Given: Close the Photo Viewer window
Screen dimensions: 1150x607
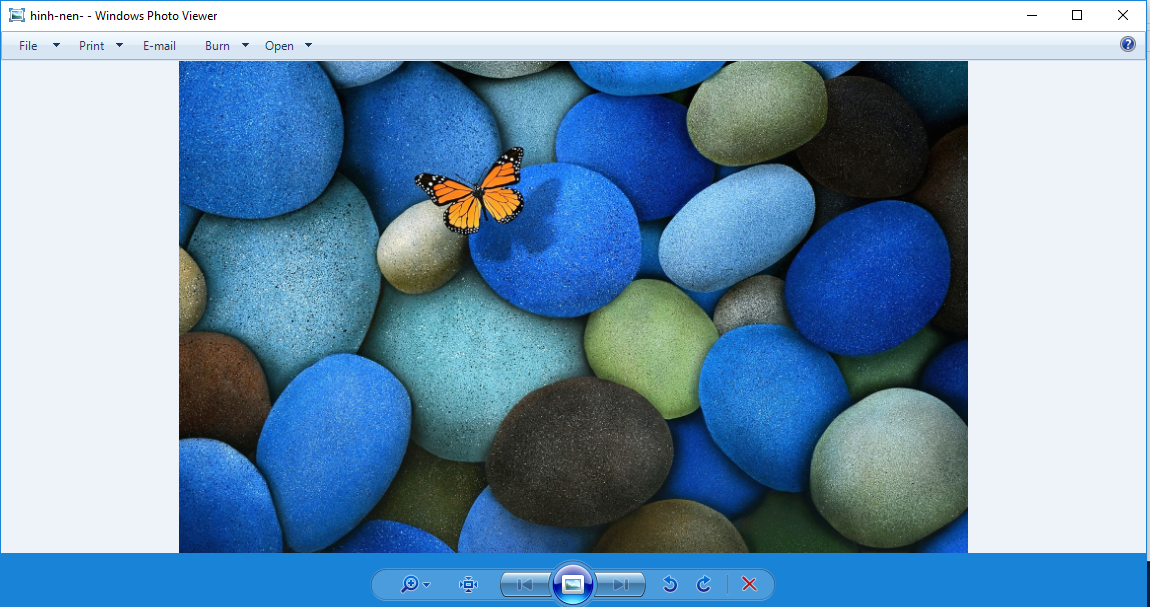Looking at the screenshot, I should [x=1123, y=15].
